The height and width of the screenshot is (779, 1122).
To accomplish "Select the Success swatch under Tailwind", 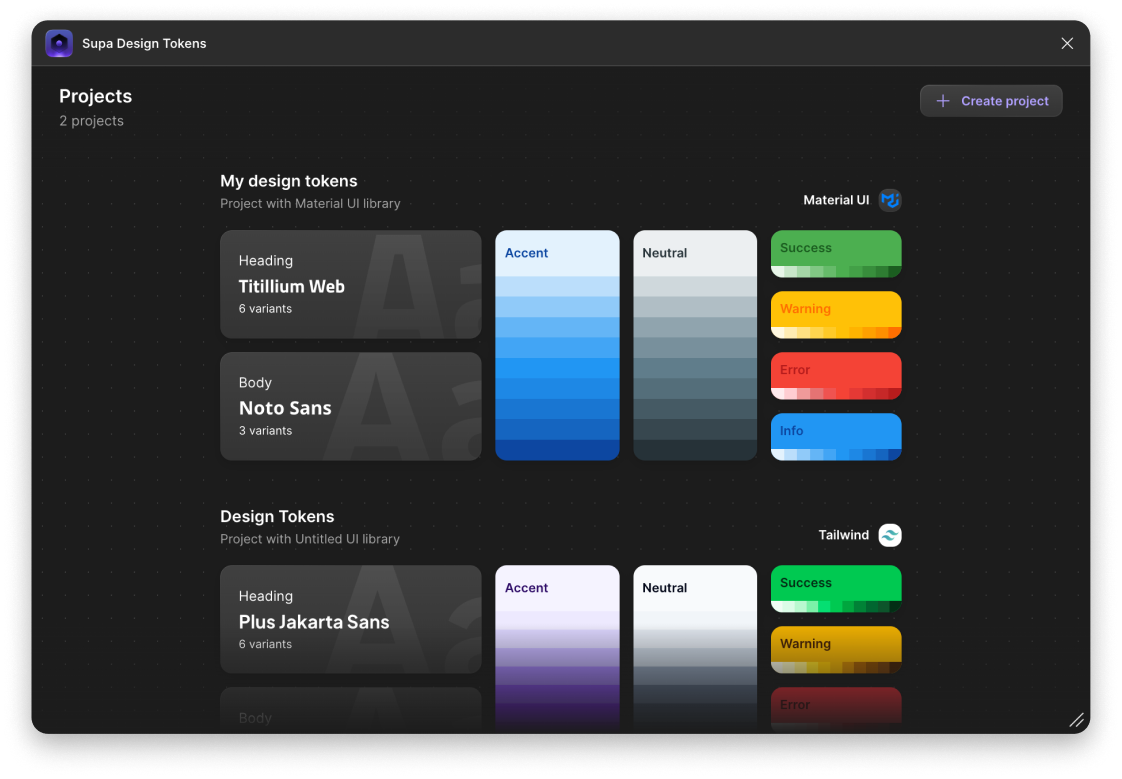I will click(836, 589).
